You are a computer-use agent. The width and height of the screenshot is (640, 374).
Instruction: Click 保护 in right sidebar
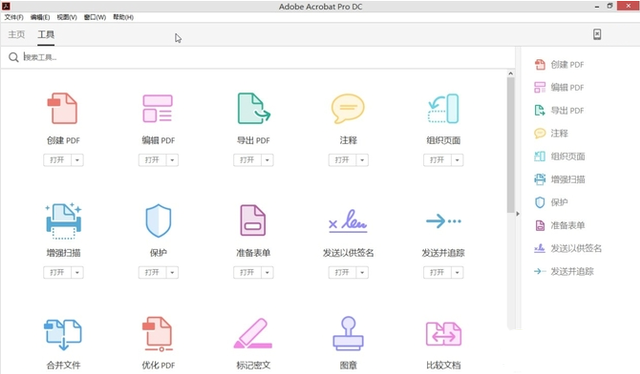551,202
